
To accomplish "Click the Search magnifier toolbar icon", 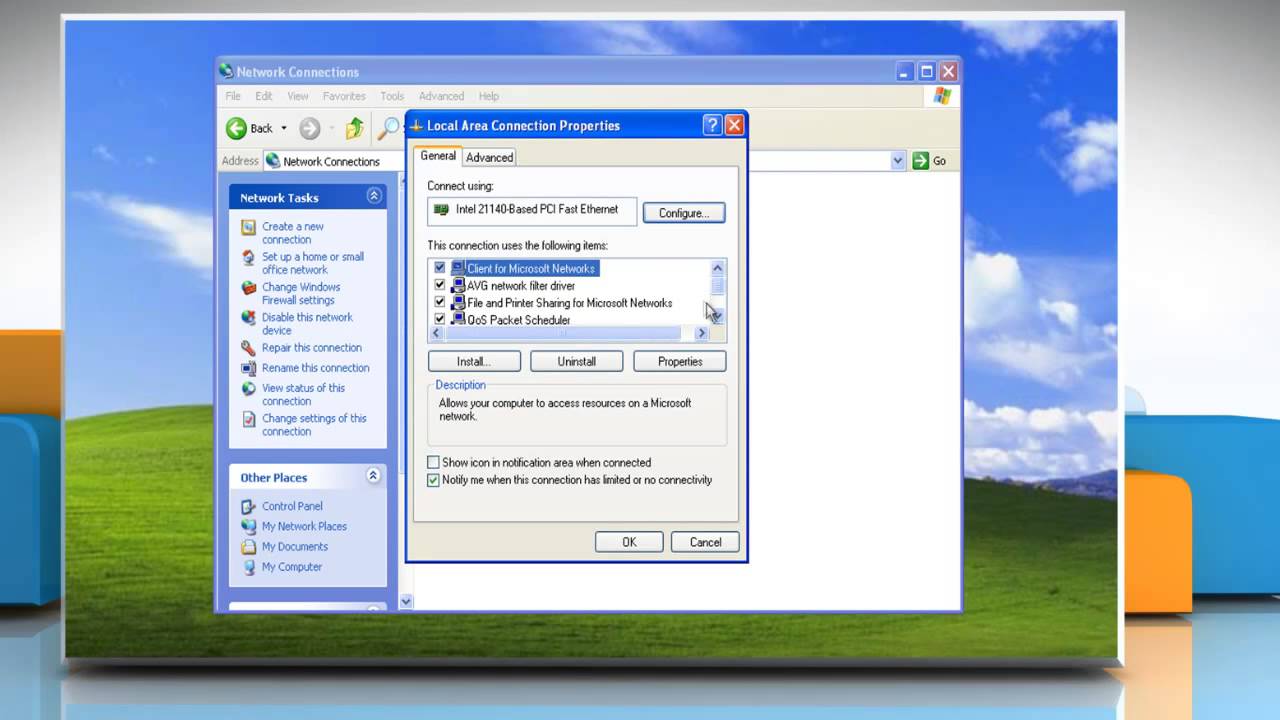I will click(388, 128).
